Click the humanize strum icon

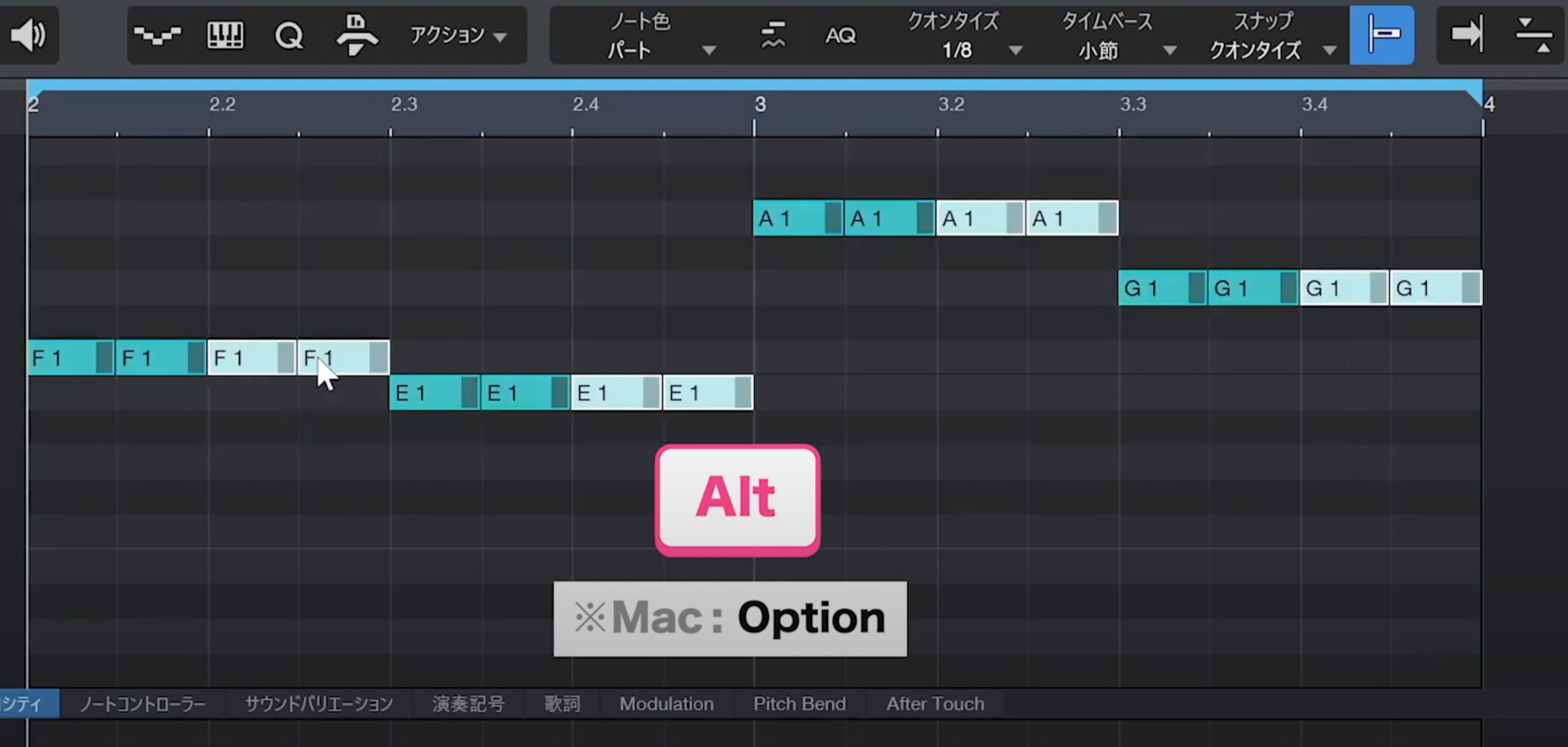773,35
